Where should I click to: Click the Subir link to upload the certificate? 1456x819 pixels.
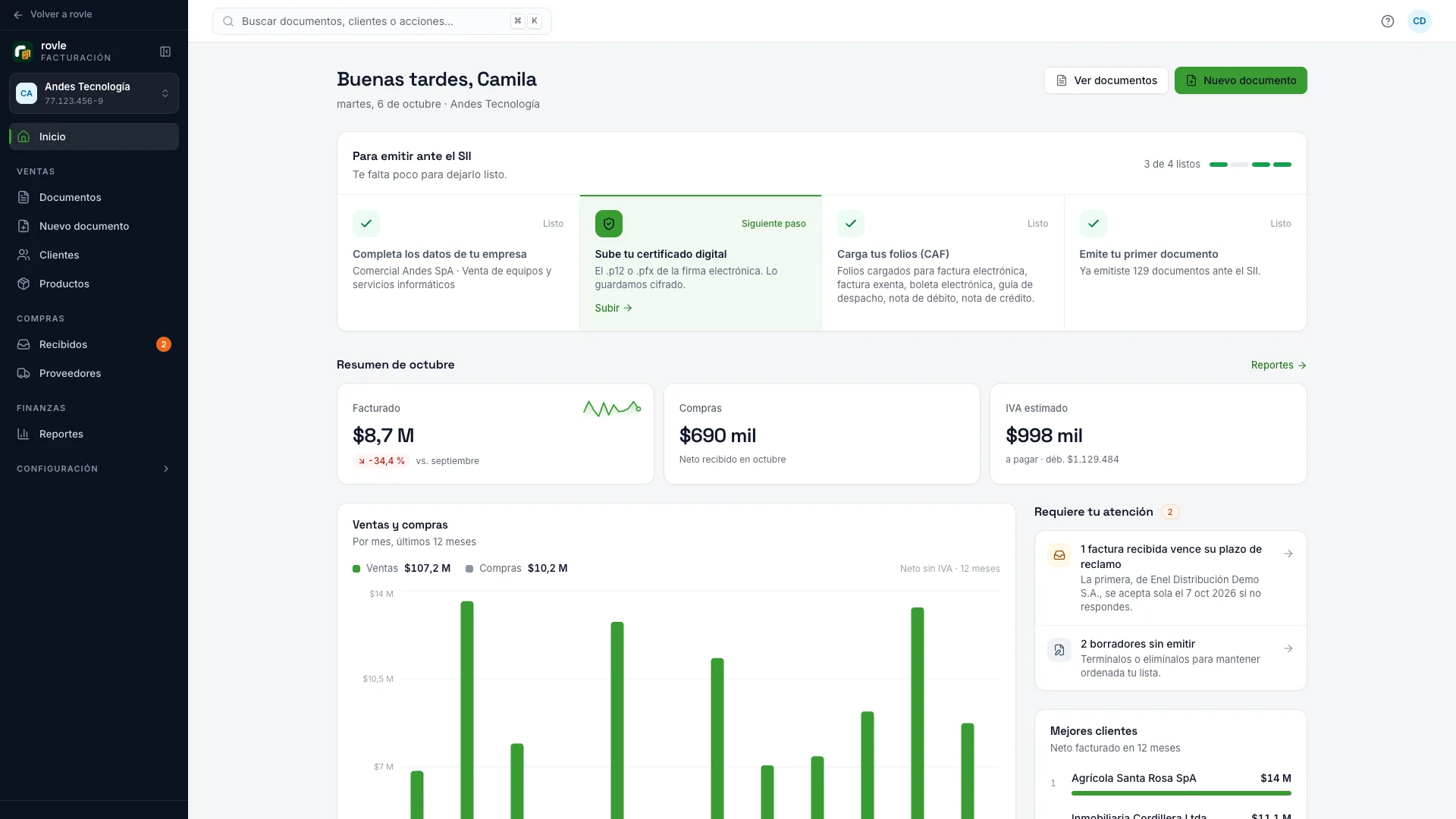click(x=613, y=308)
